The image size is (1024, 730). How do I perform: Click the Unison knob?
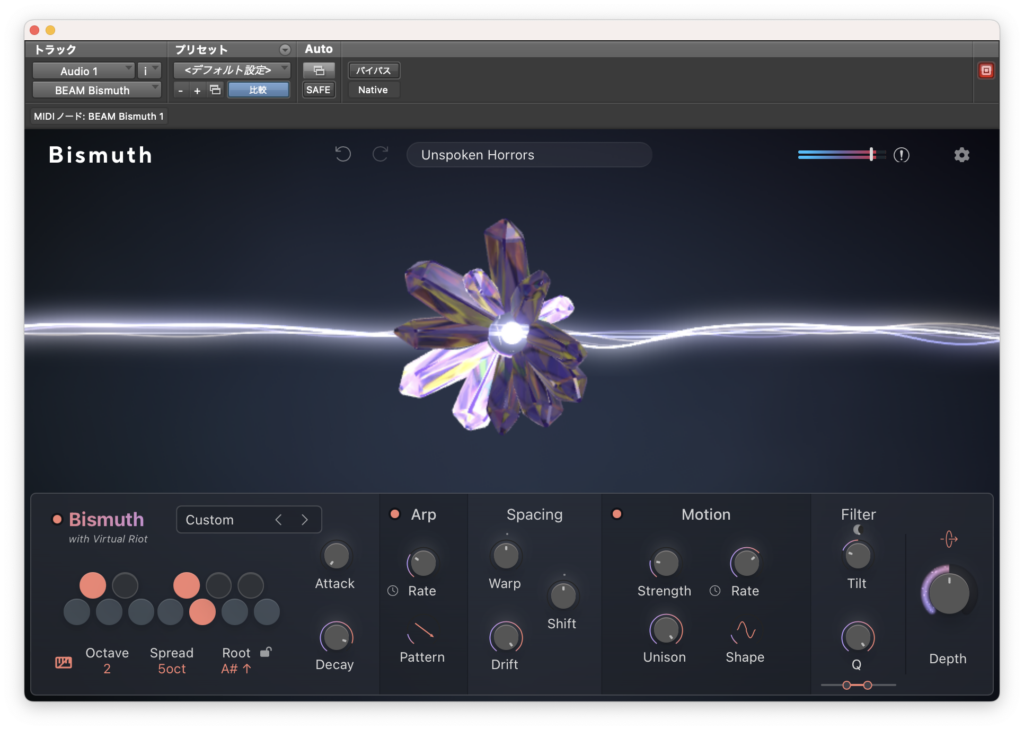665,630
